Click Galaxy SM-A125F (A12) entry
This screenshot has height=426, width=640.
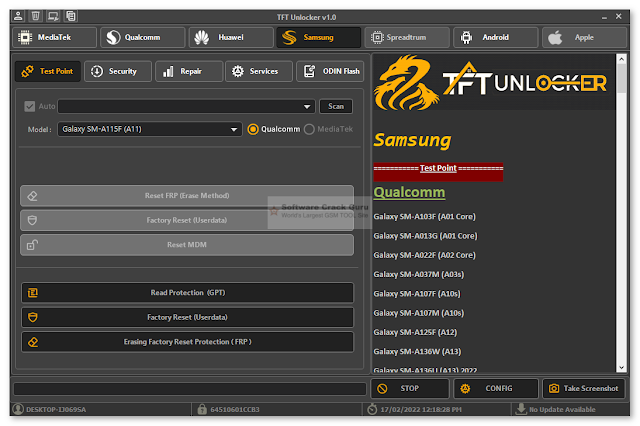pyautogui.click(x=416, y=332)
